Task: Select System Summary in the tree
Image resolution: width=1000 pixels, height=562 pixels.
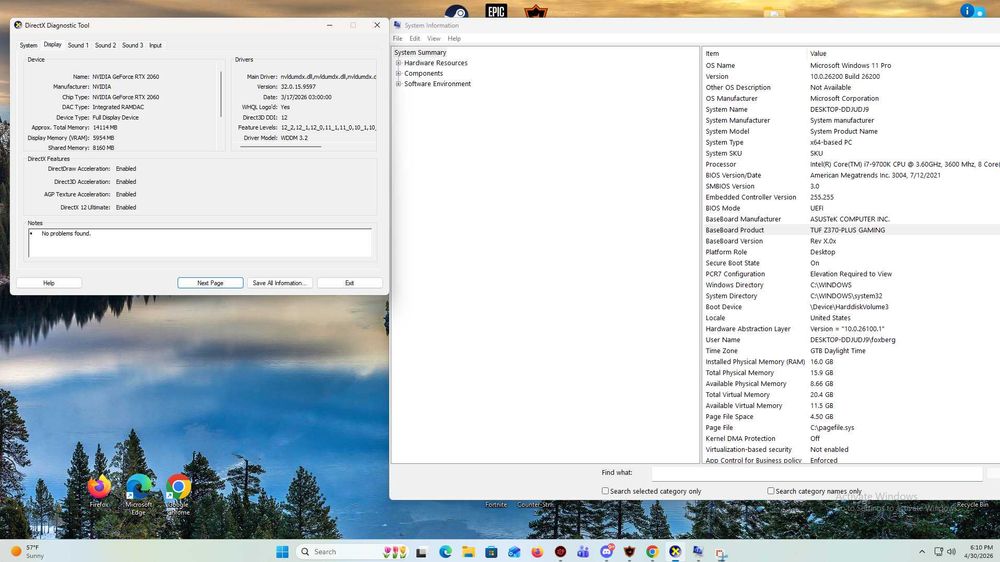Action: point(420,52)
